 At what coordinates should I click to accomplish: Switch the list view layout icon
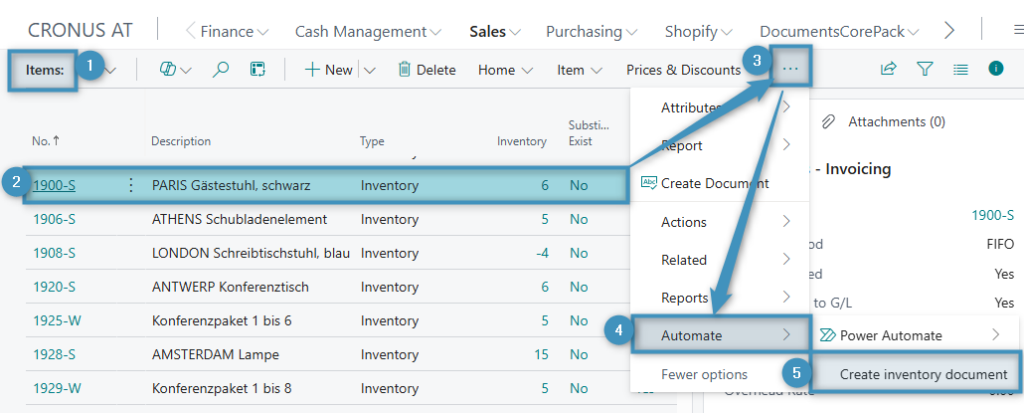tap(960, 69)
